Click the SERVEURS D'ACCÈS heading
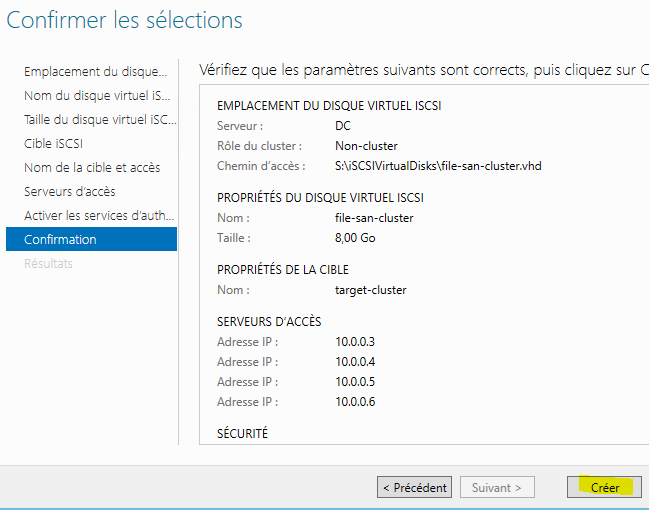Image resolution: width=649 pixels, height=510 pixels. point(269,322)
